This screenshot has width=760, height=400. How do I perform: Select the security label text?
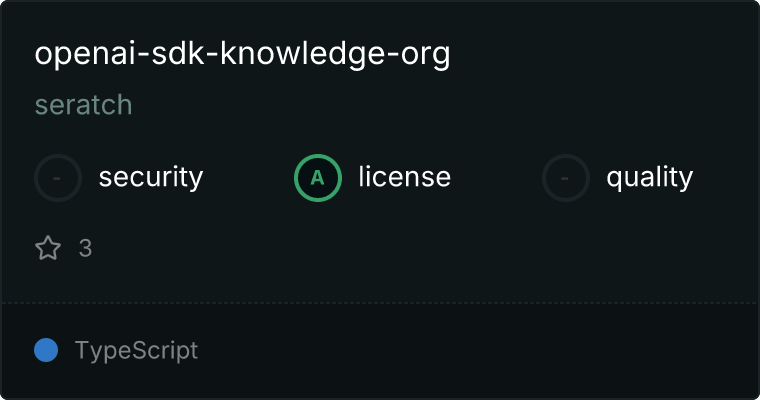click(x=151, y=177)
